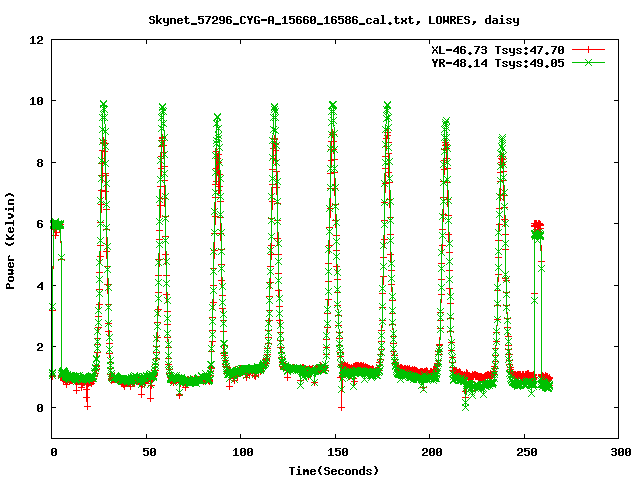Click the plot title Skynet_57296_CYG-A_15660_16586_cal.txt
Viewport: 640px width, 480px height.
[334, 20]
